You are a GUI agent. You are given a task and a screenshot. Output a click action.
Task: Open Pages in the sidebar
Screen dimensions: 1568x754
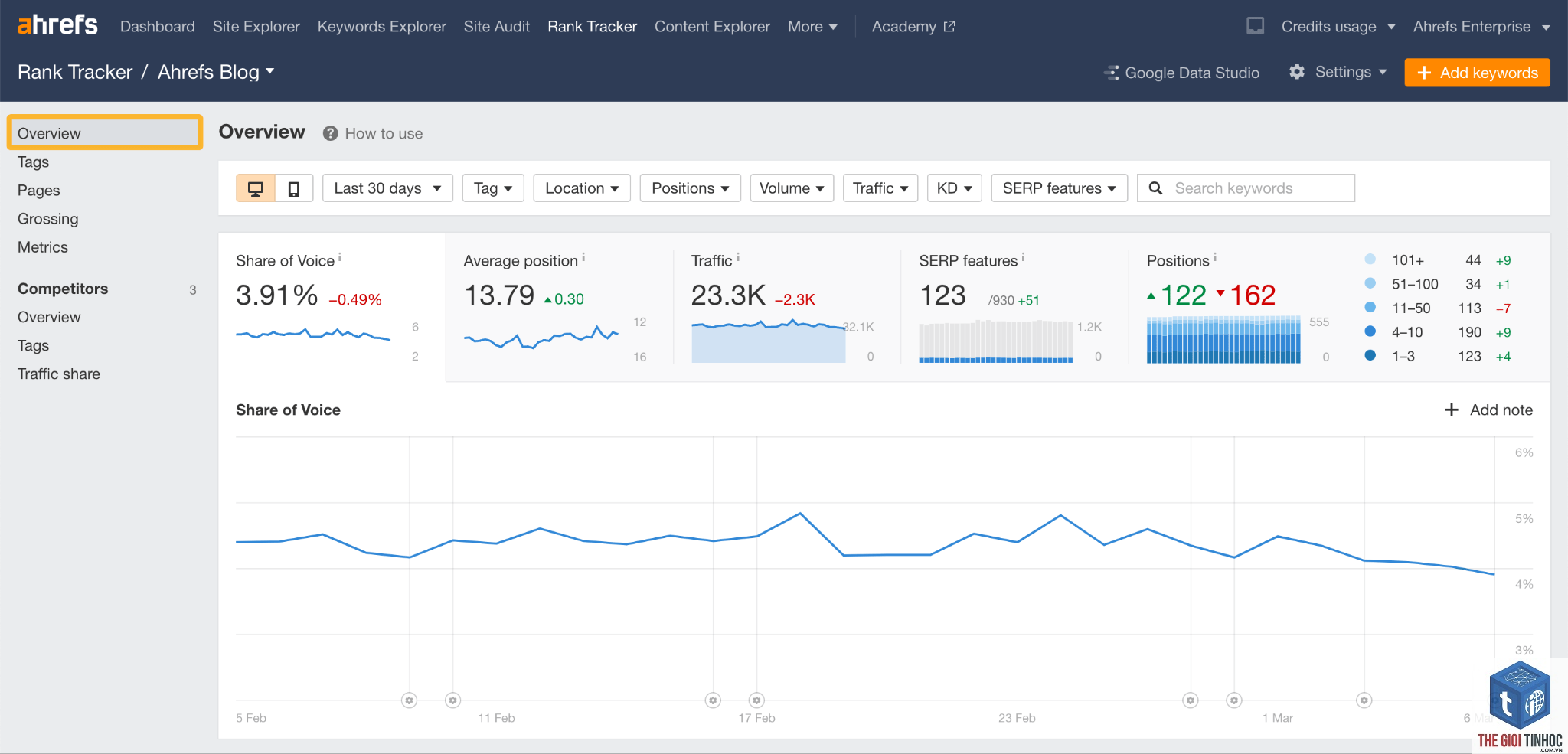coord(39,191)
